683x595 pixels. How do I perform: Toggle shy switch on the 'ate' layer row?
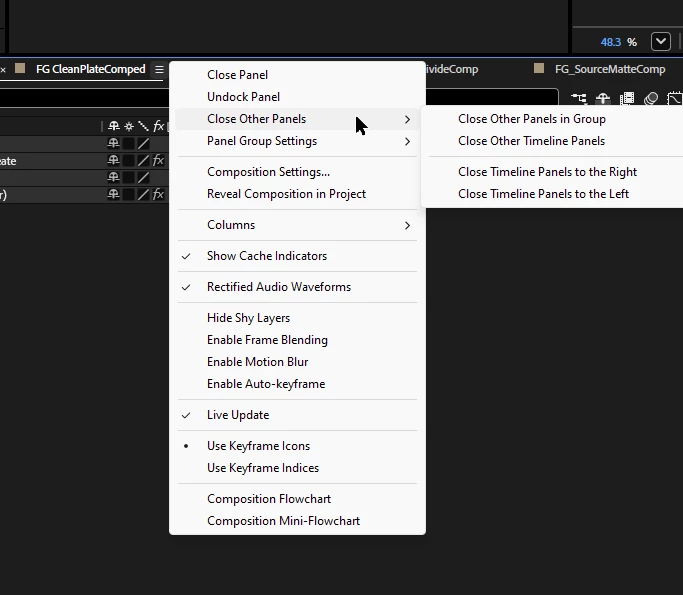(114, 160)
